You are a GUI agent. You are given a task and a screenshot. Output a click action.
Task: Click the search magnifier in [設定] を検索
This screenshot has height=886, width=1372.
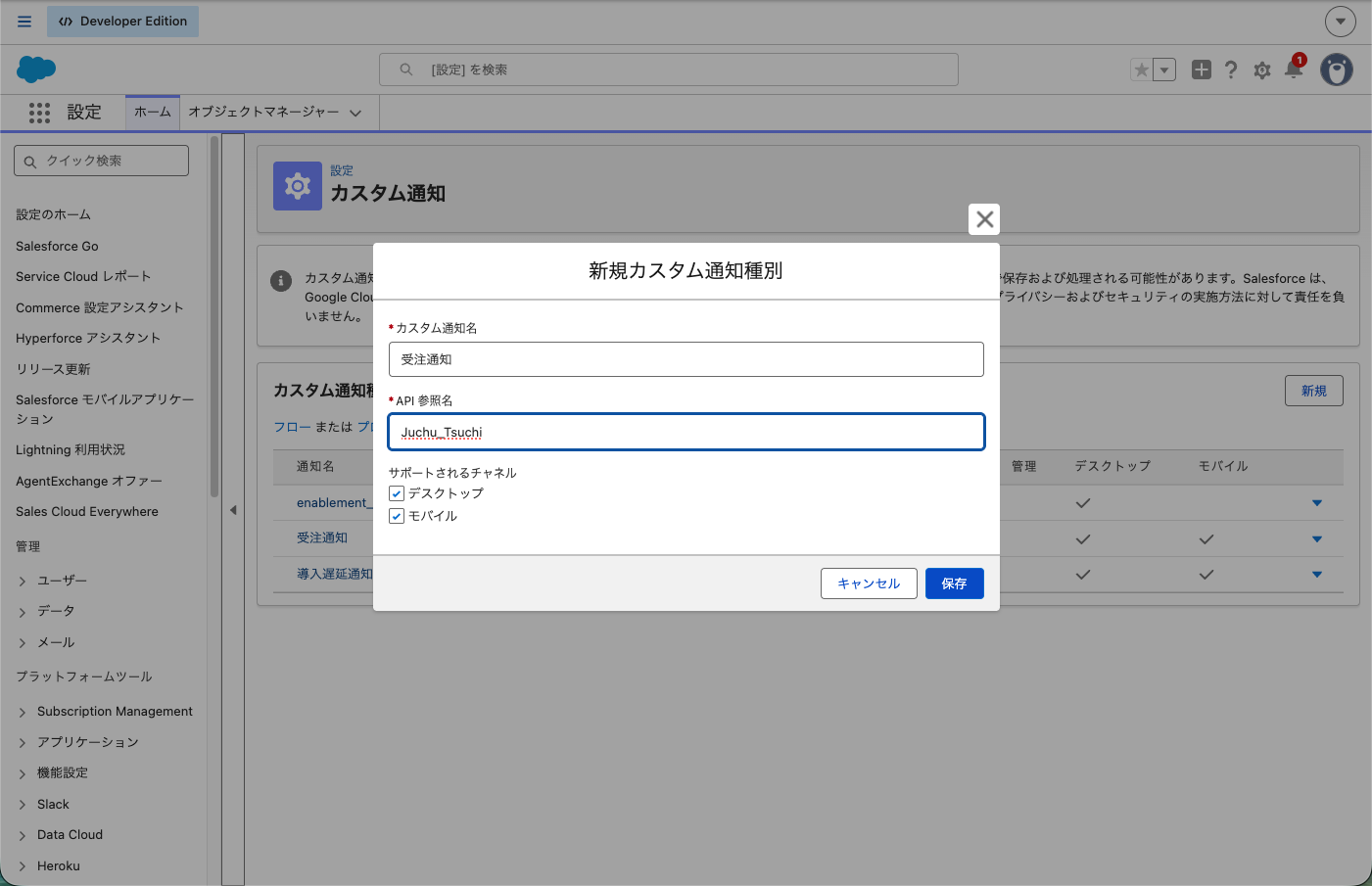click(x=406, y=70)
